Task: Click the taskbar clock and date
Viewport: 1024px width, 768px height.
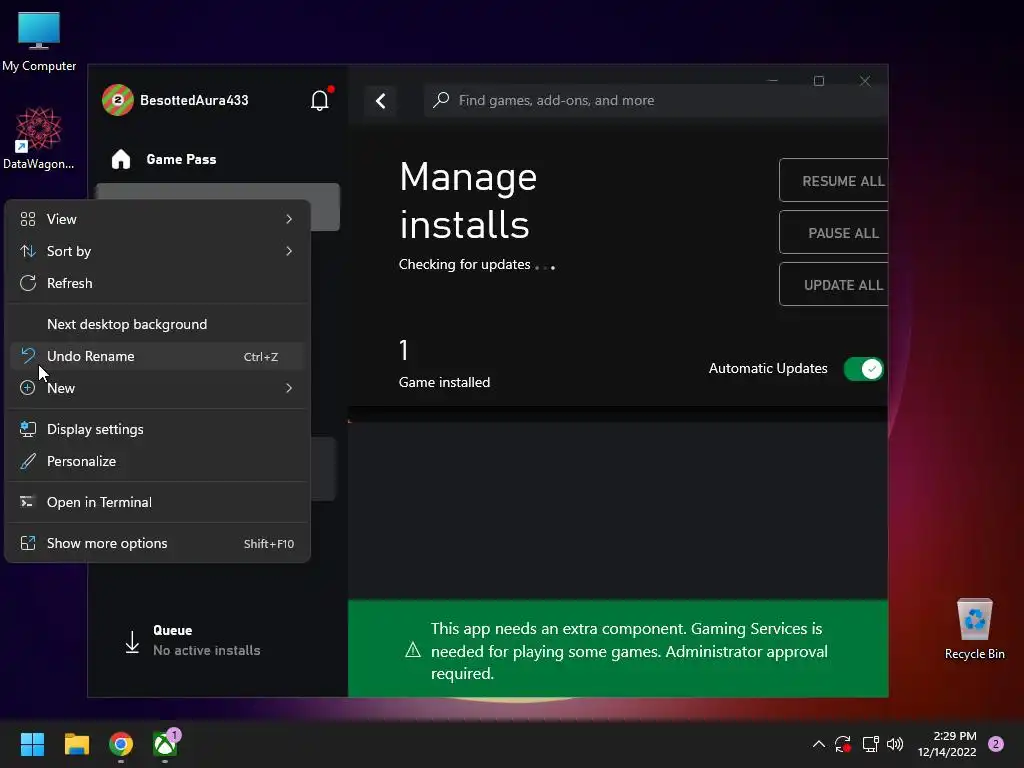Action: tap(946, 744)
